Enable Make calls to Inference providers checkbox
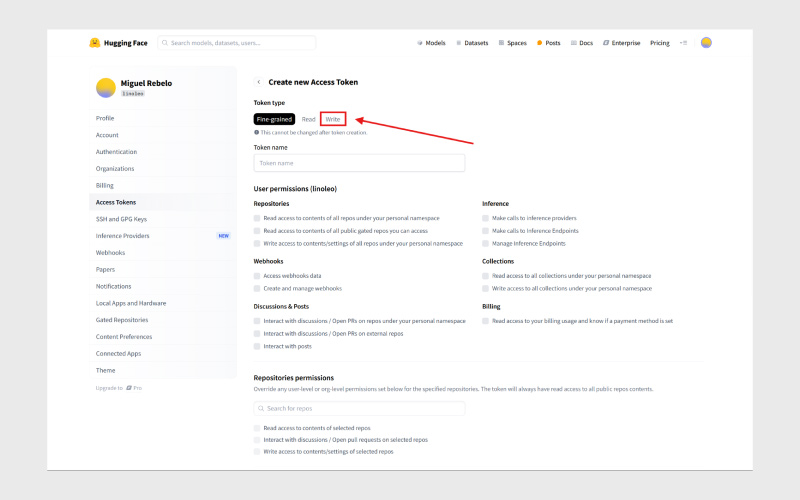This screenshot has width=800, height=500. [485, 218]
